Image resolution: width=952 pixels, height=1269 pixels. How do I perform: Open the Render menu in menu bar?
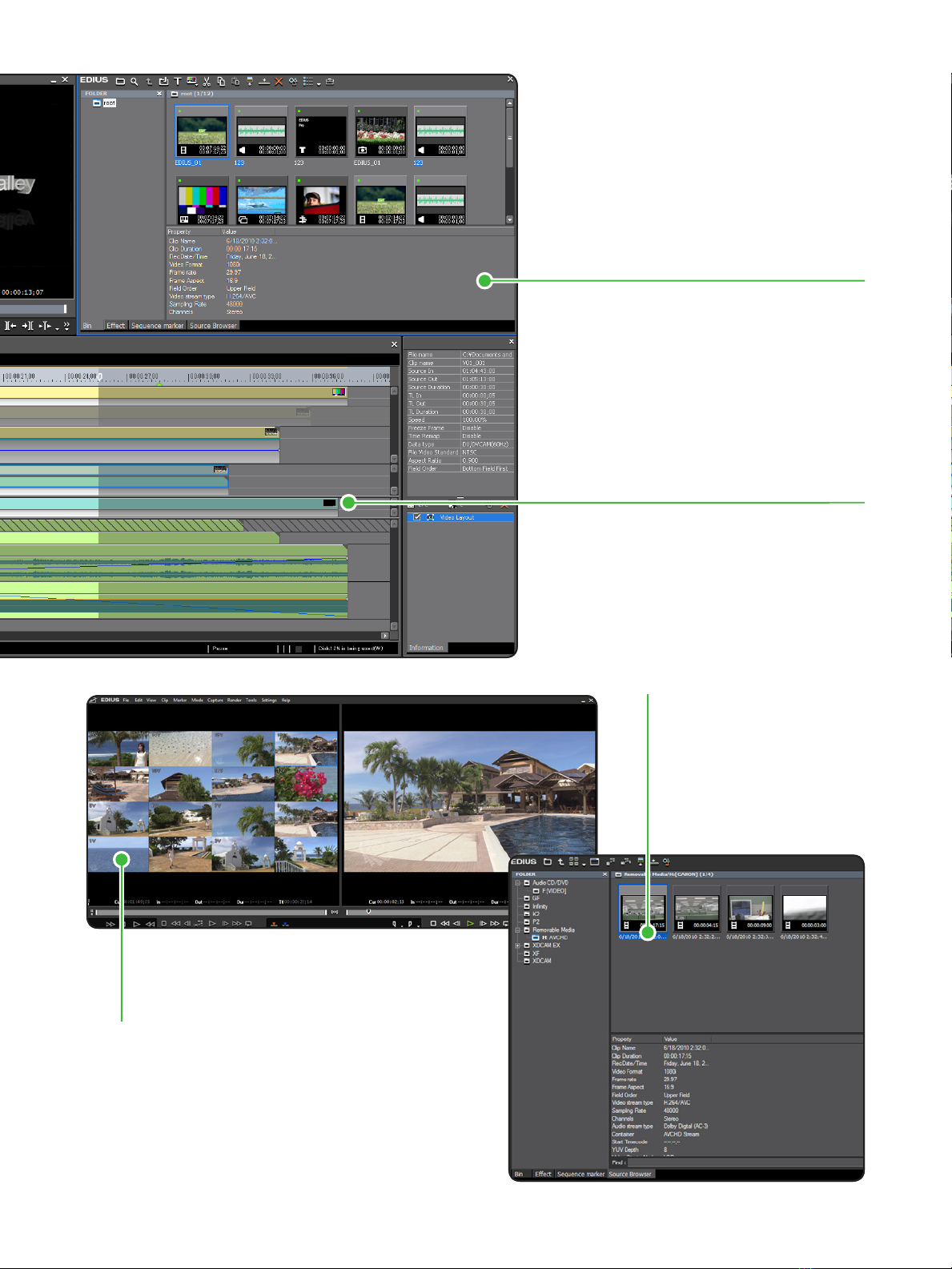(234, 701)
